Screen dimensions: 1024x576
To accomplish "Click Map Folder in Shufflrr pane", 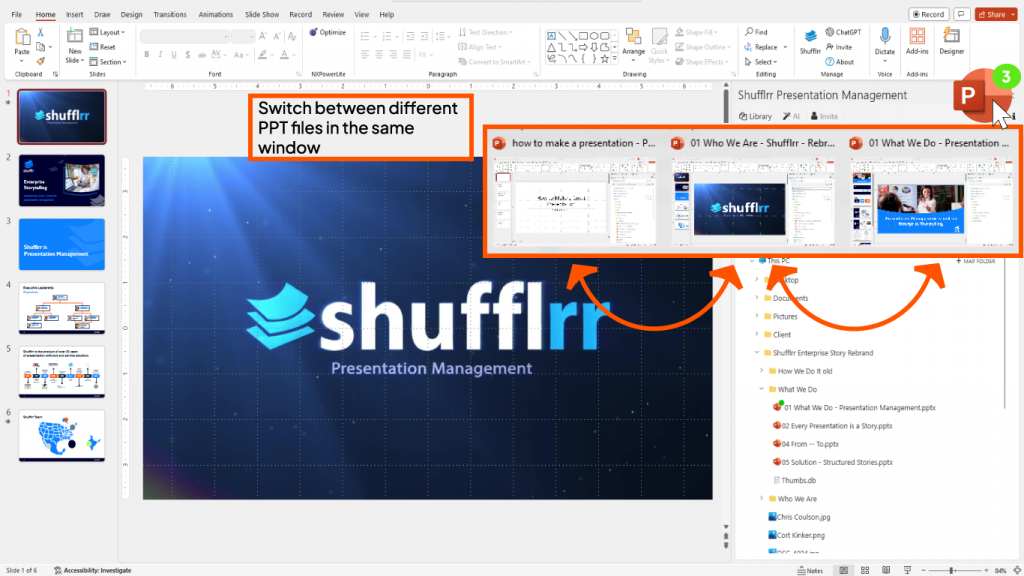I will click(976, 261).
